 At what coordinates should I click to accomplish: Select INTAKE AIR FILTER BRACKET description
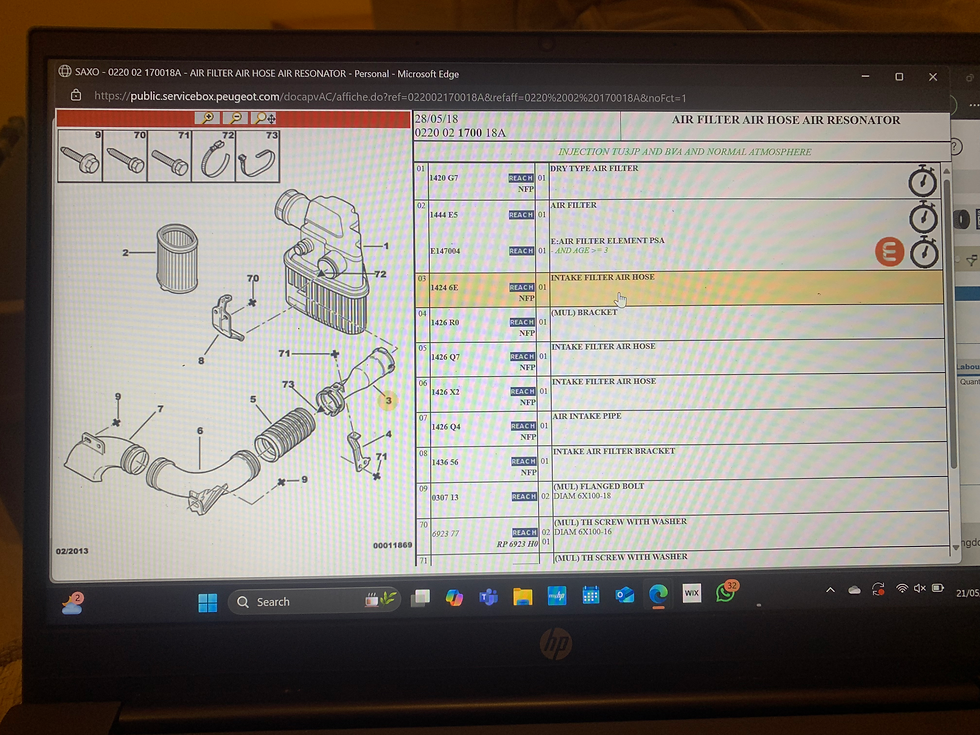click(614, 451)
